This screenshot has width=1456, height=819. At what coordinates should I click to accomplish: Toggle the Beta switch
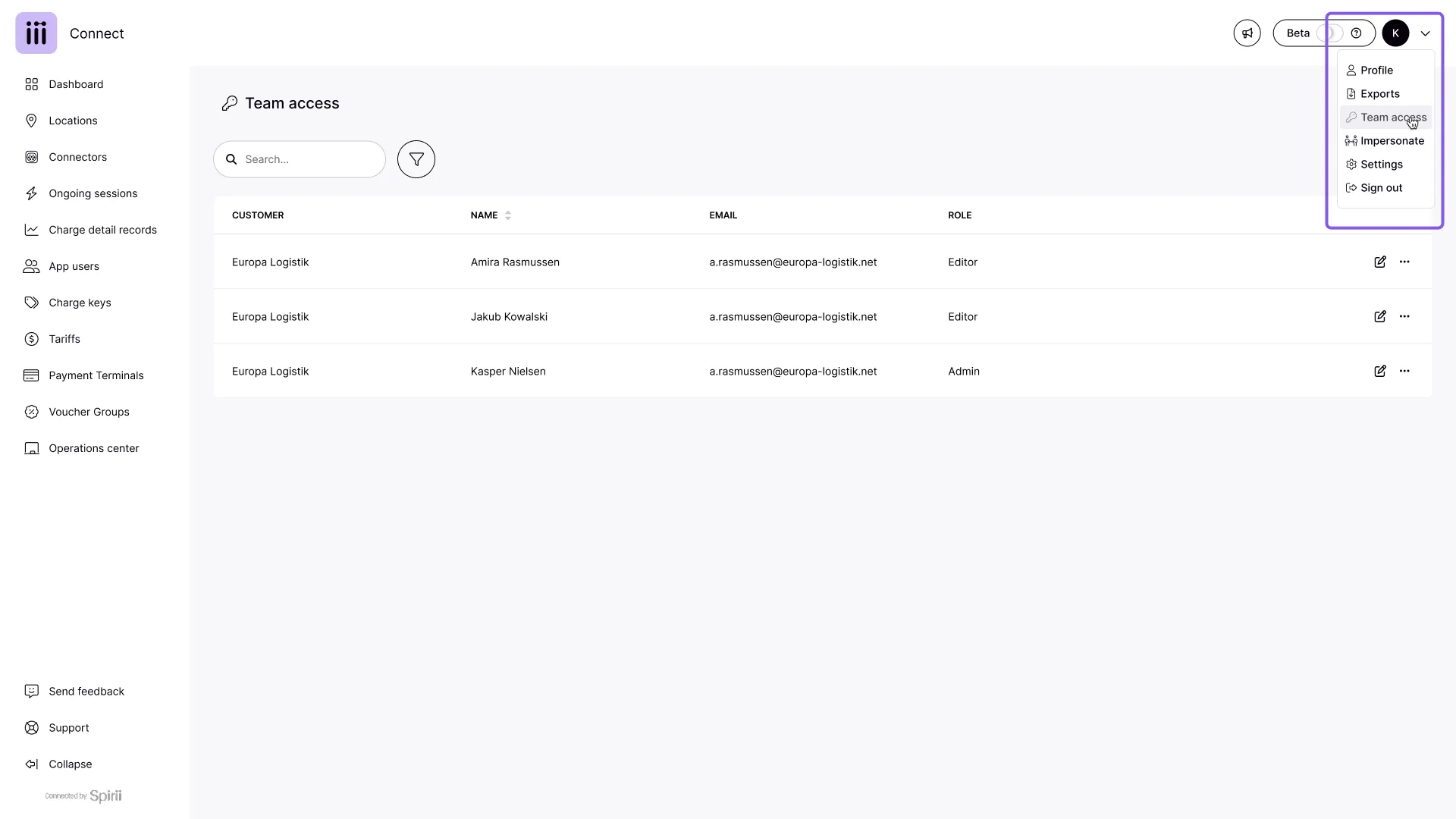click(x=1330, y=33)
